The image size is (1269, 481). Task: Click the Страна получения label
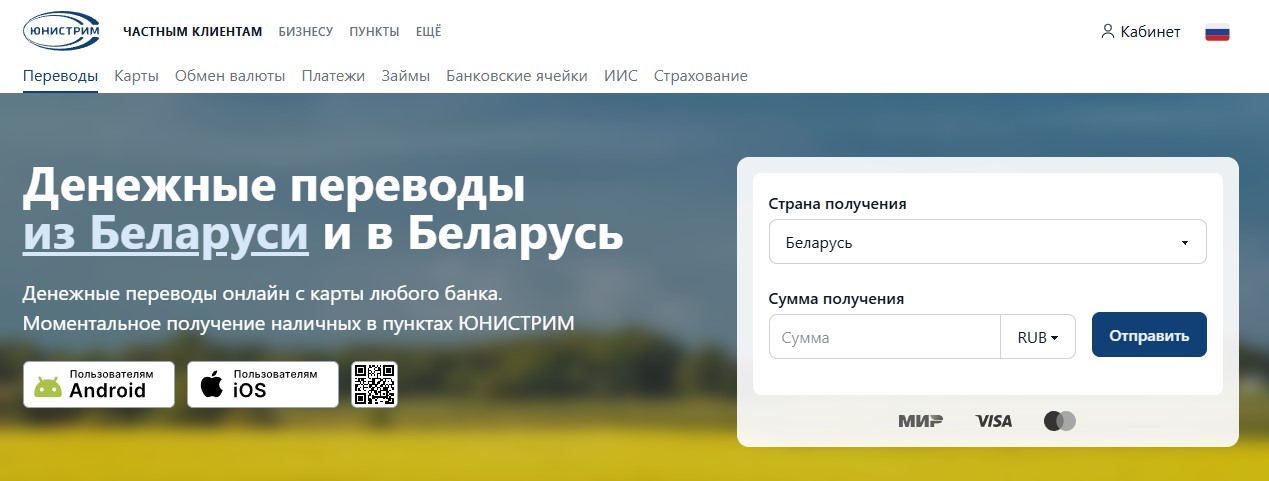click(838, 203)
